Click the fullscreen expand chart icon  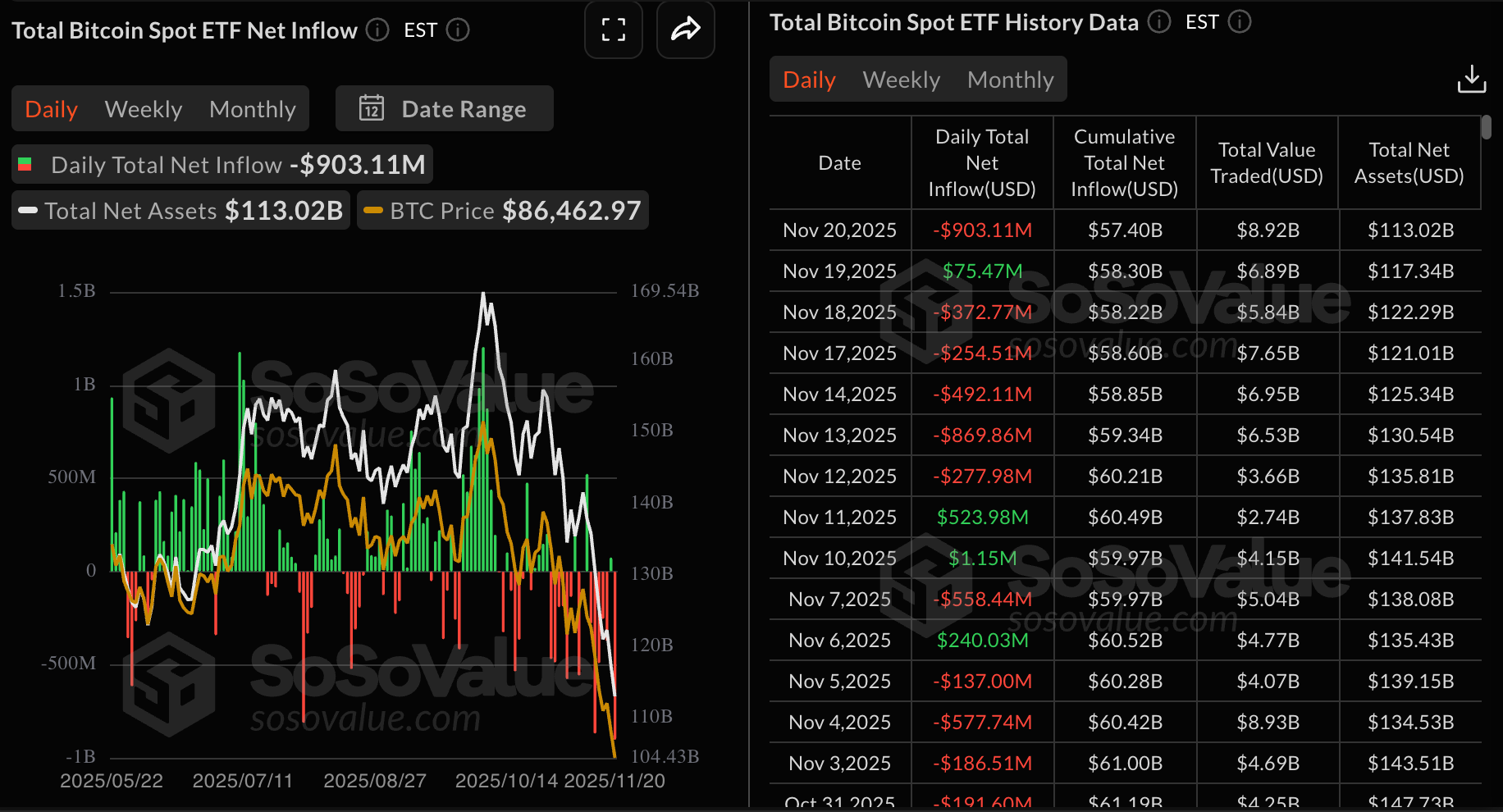[x=613, y=30]
